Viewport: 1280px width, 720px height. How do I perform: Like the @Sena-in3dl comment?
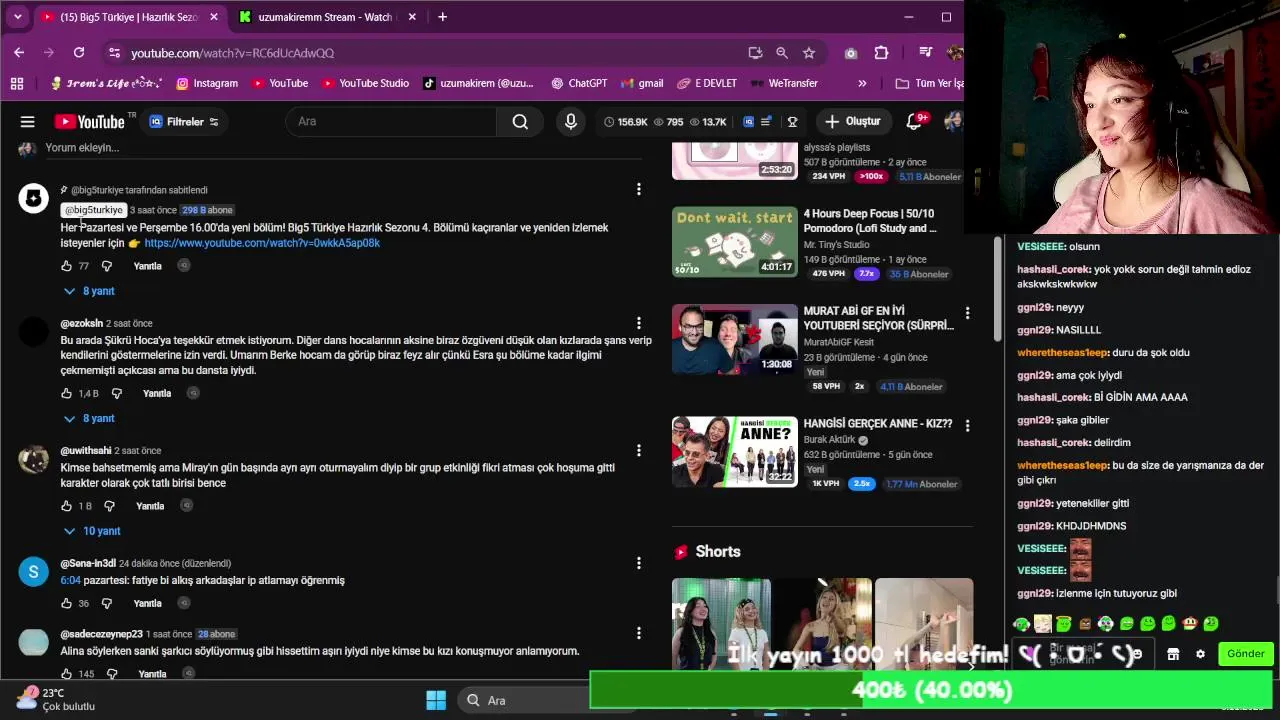click(66, 603)
